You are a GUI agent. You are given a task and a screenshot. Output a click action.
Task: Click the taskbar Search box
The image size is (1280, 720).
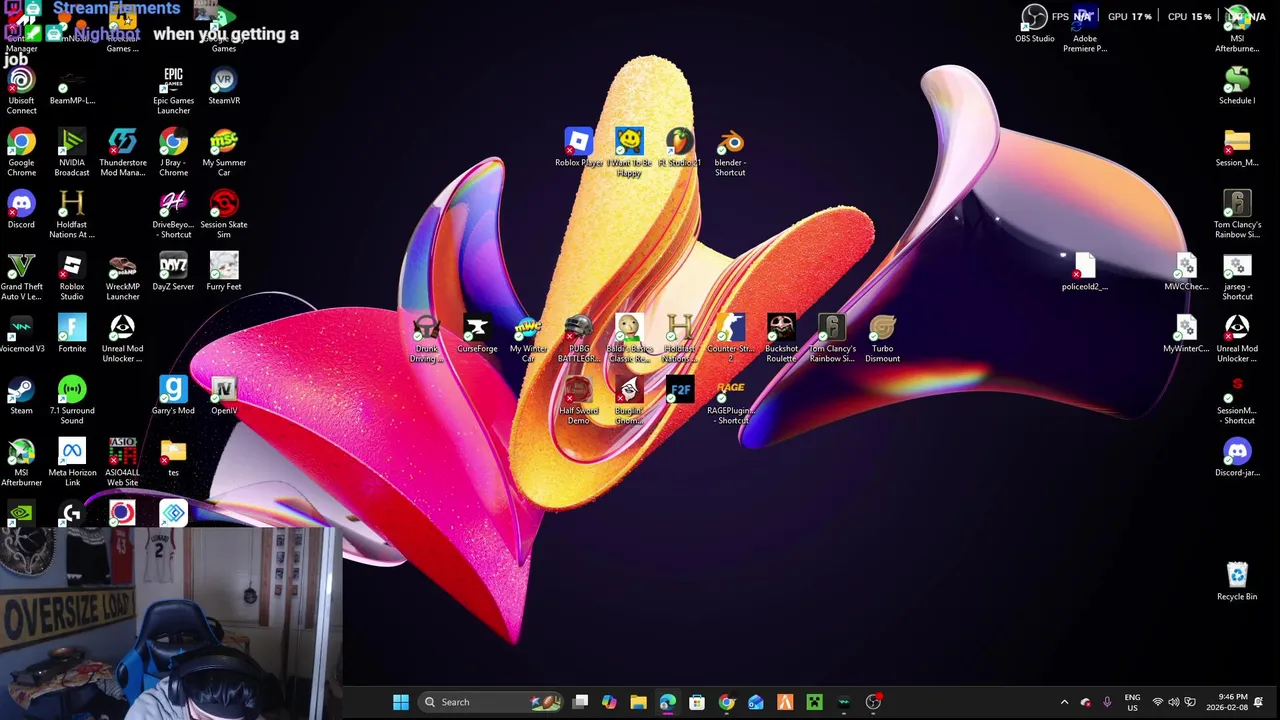point(491,702)
